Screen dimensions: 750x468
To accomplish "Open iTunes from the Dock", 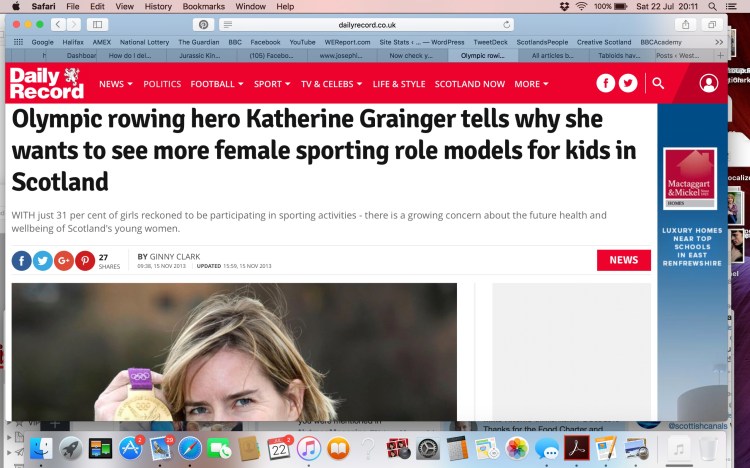I will (x=309, y=449).
